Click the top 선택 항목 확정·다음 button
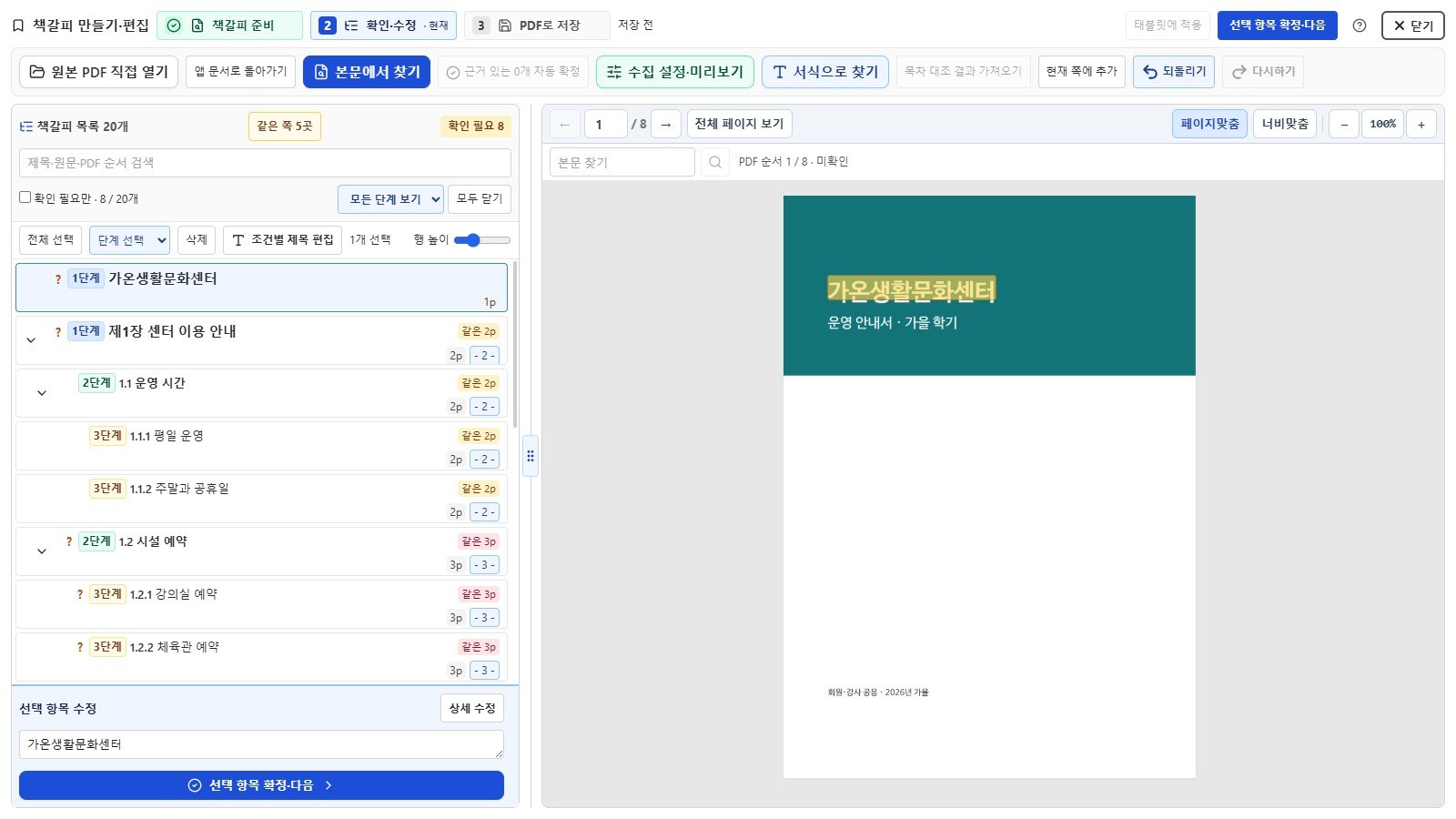 coord(1278,25)
